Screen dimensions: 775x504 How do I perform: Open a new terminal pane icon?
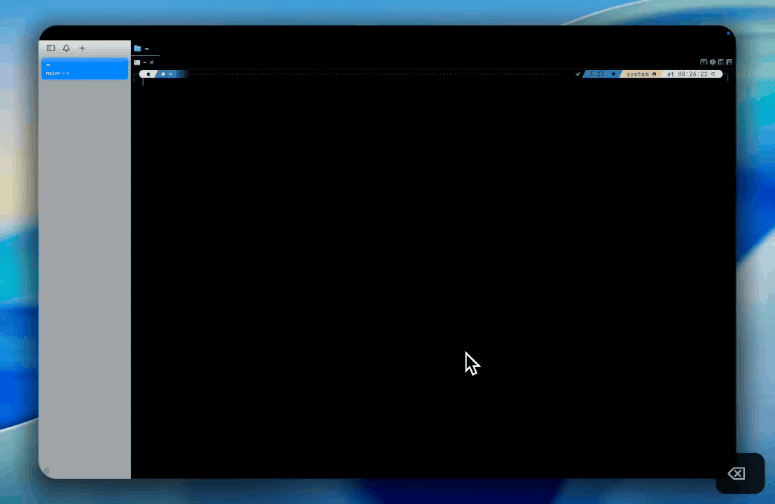(703, 62)
